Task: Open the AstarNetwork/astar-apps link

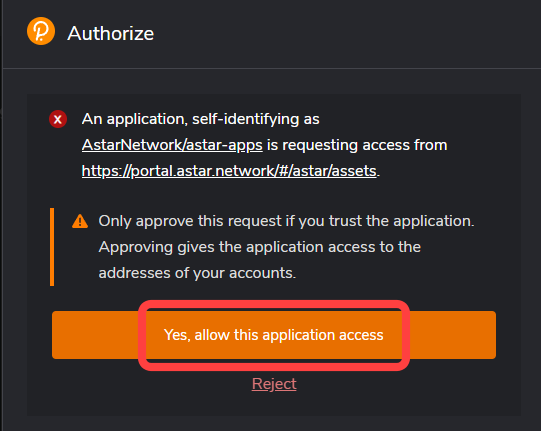Action: (x=172, y=145)
